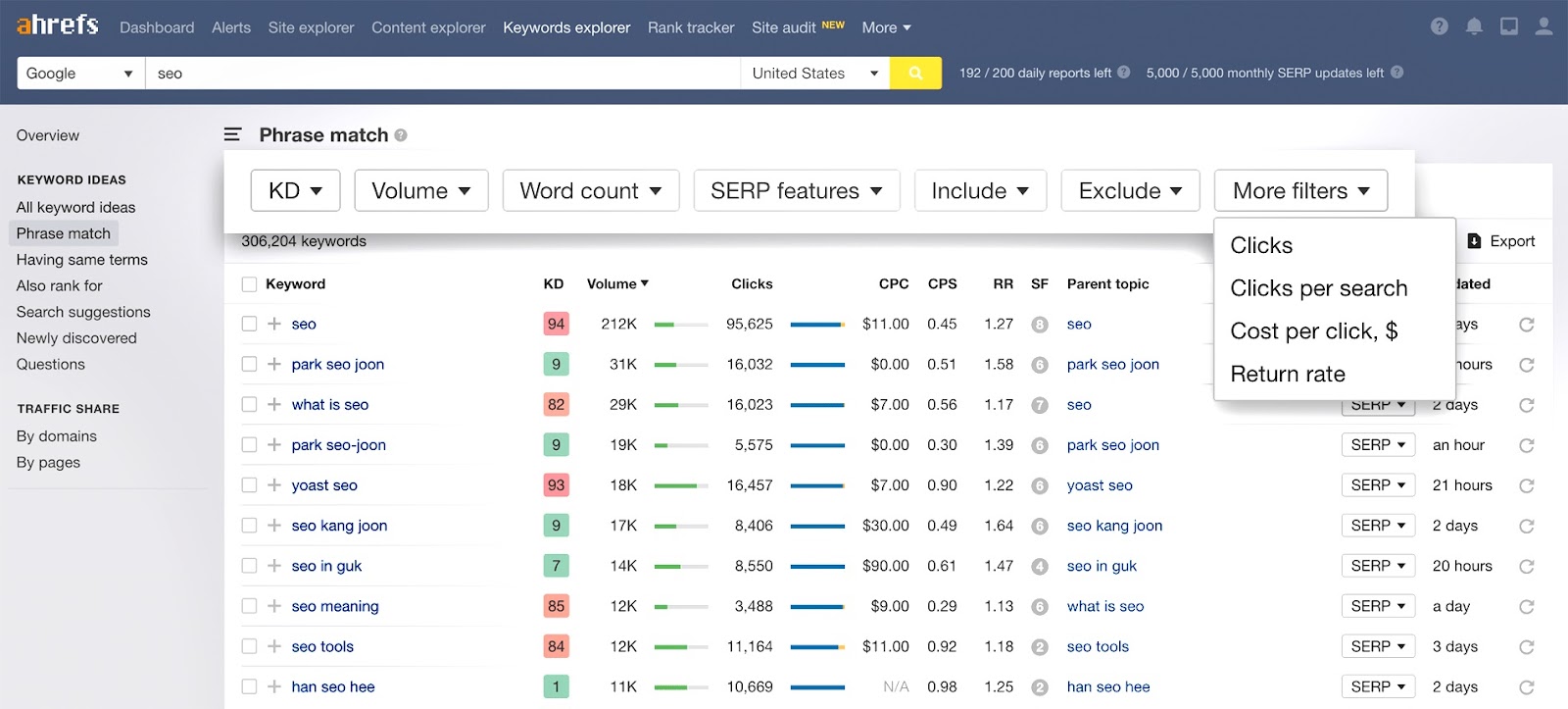
Task: Select Cost per click filter option
Action: 1314,331
